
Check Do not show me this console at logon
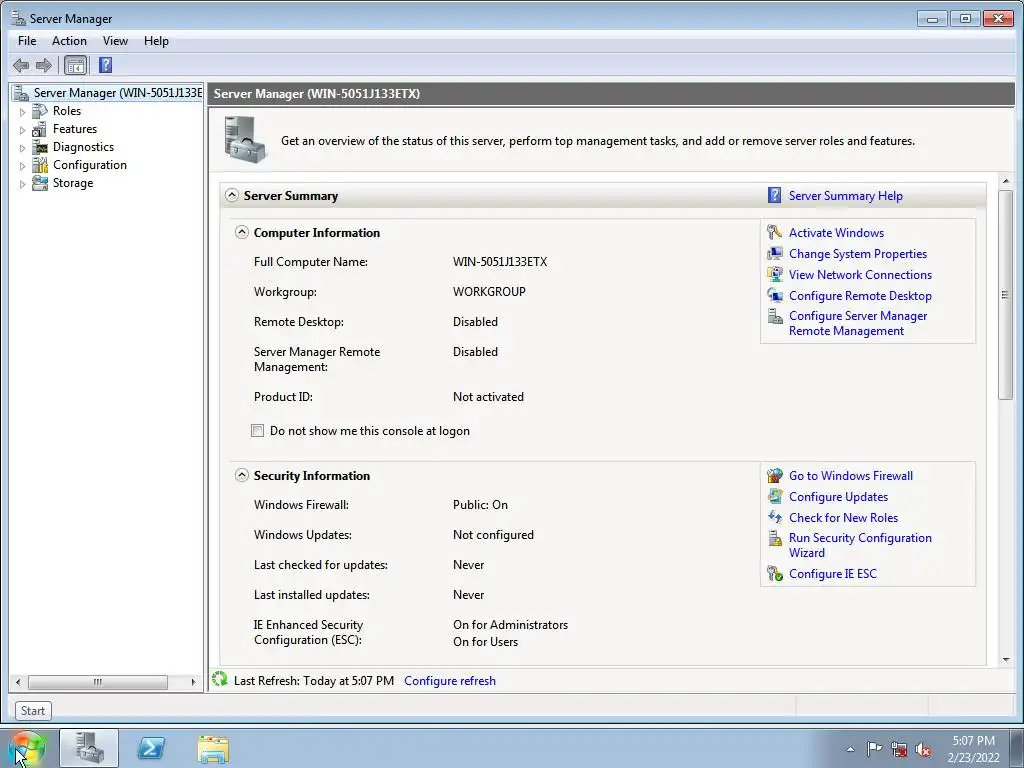tap(257, 430)
